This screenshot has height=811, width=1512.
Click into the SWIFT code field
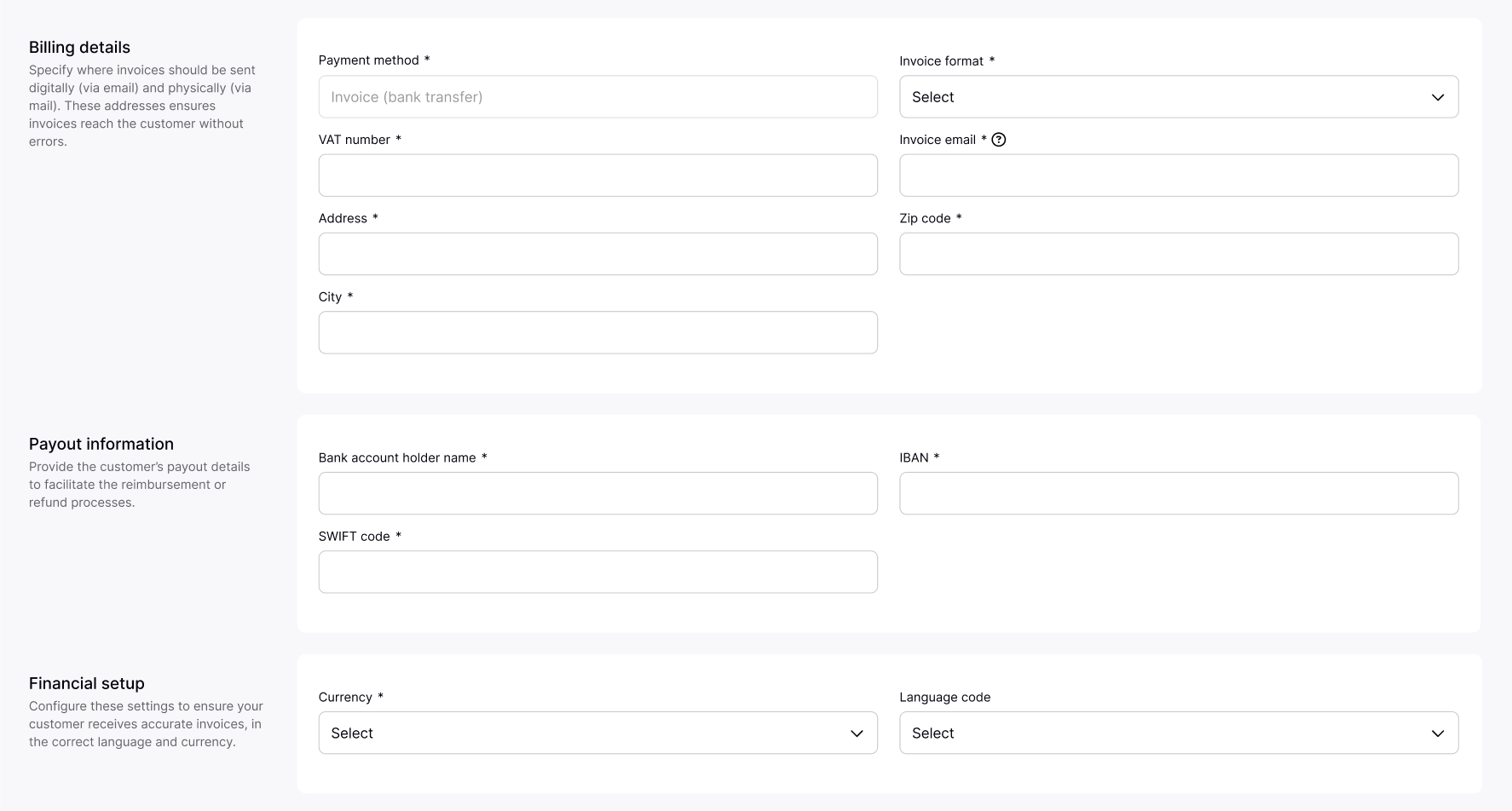597,572
